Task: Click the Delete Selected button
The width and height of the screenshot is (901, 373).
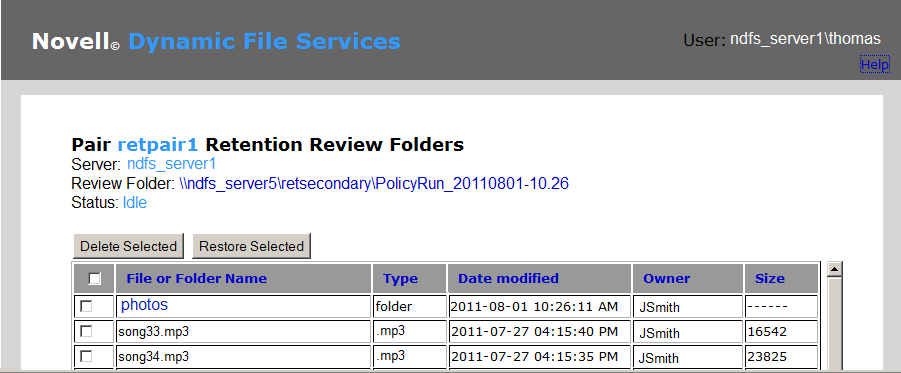Action: 128,246
